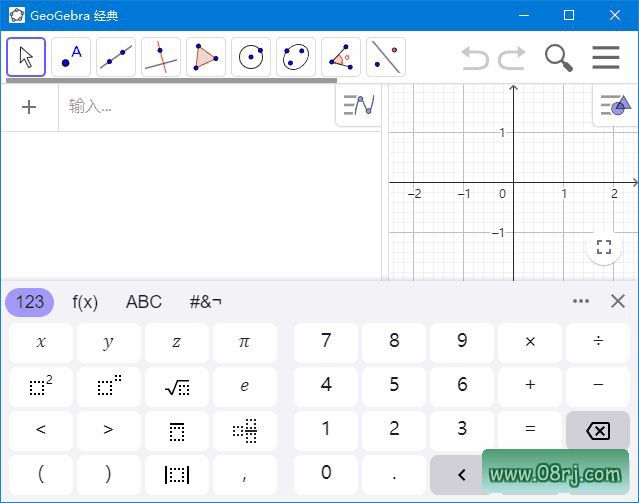Tap the number 3 key

(462, 430)
